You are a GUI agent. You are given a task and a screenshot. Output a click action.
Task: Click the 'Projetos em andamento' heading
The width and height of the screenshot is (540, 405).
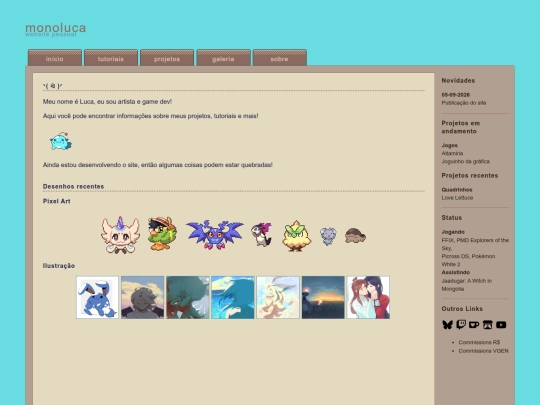pyautogui.click(x=460, y=127)
